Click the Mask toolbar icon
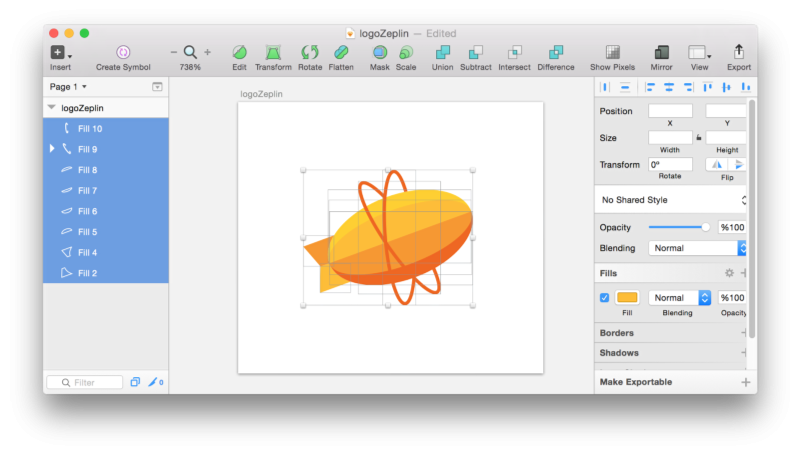The image size is (800, 455). coord(380,58)
